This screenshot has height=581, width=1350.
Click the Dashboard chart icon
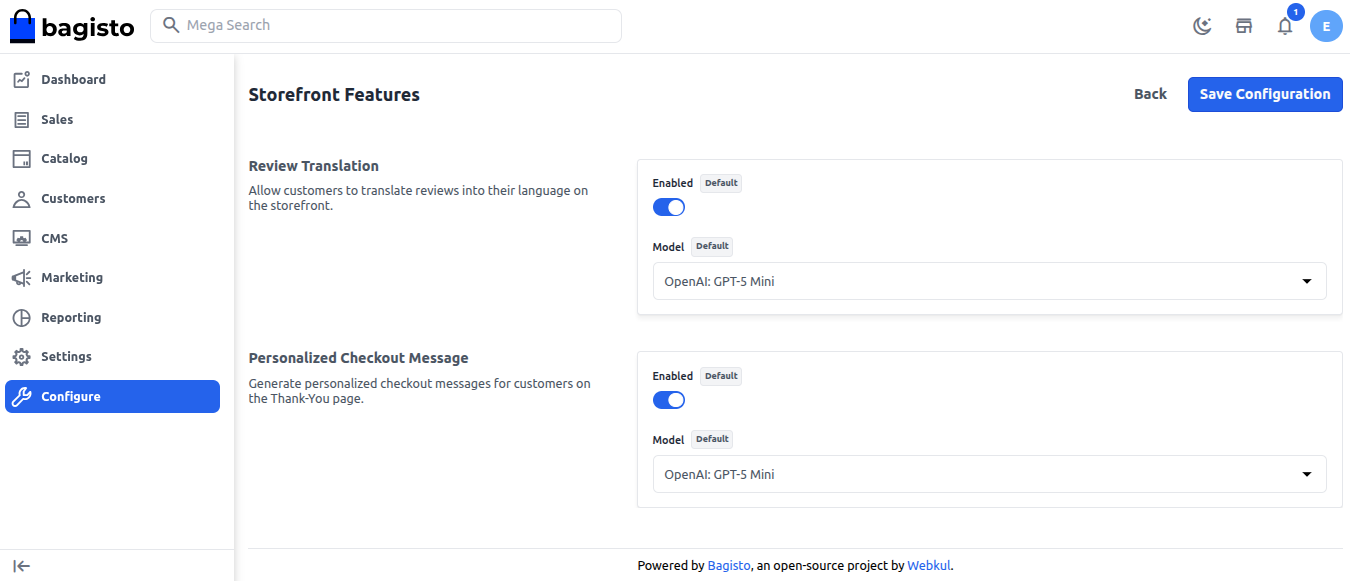(x=21, y=80)
